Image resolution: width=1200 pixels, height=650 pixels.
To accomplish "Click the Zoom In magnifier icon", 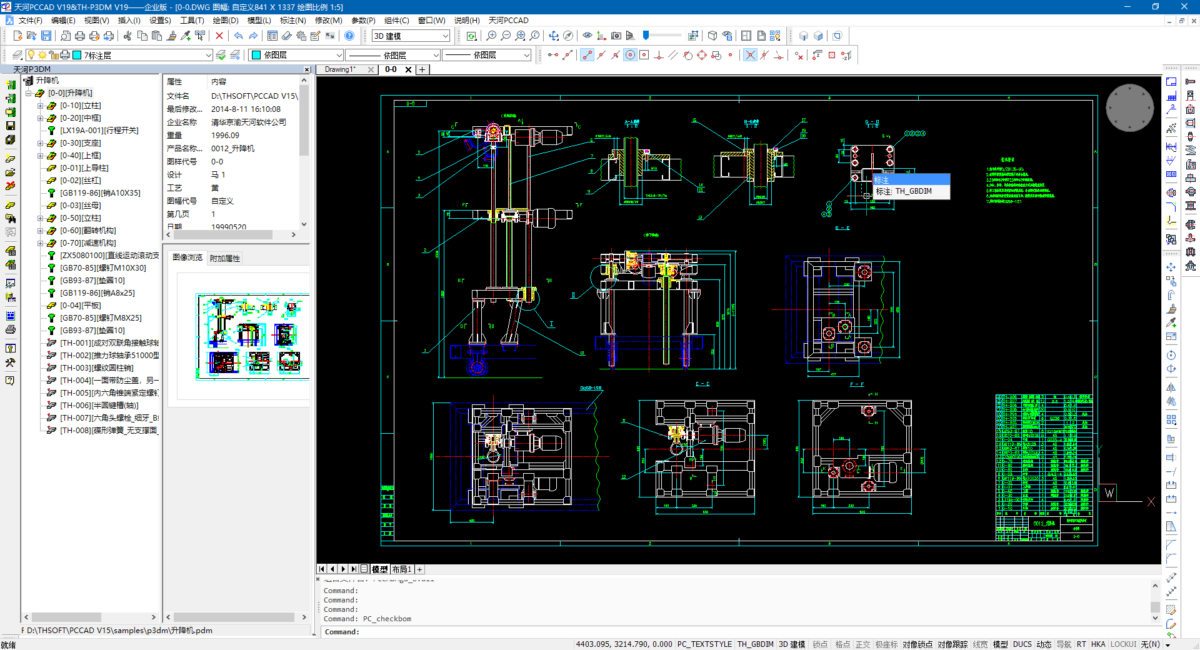I will [x=491, y=35].
